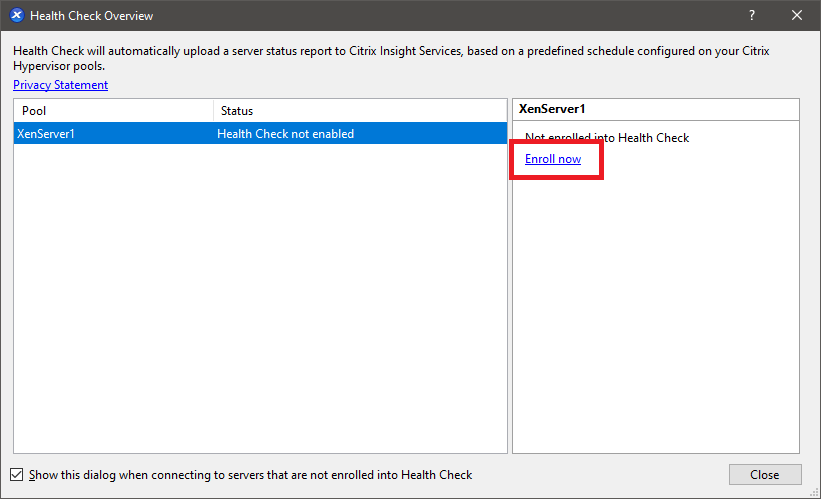
Task: Open help with the question mark button
Action: [752, 16]
